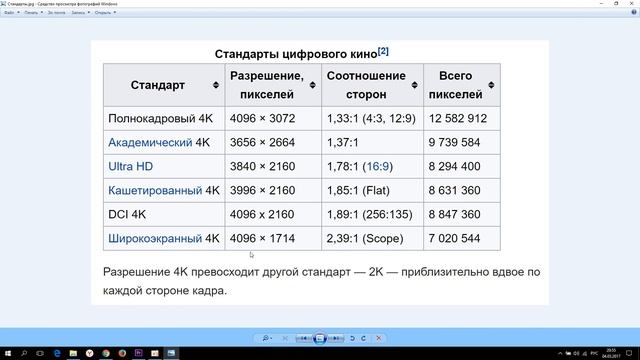Open the zoom magnifier control
The height and width of the screenshot is (360, 640).
267,338
